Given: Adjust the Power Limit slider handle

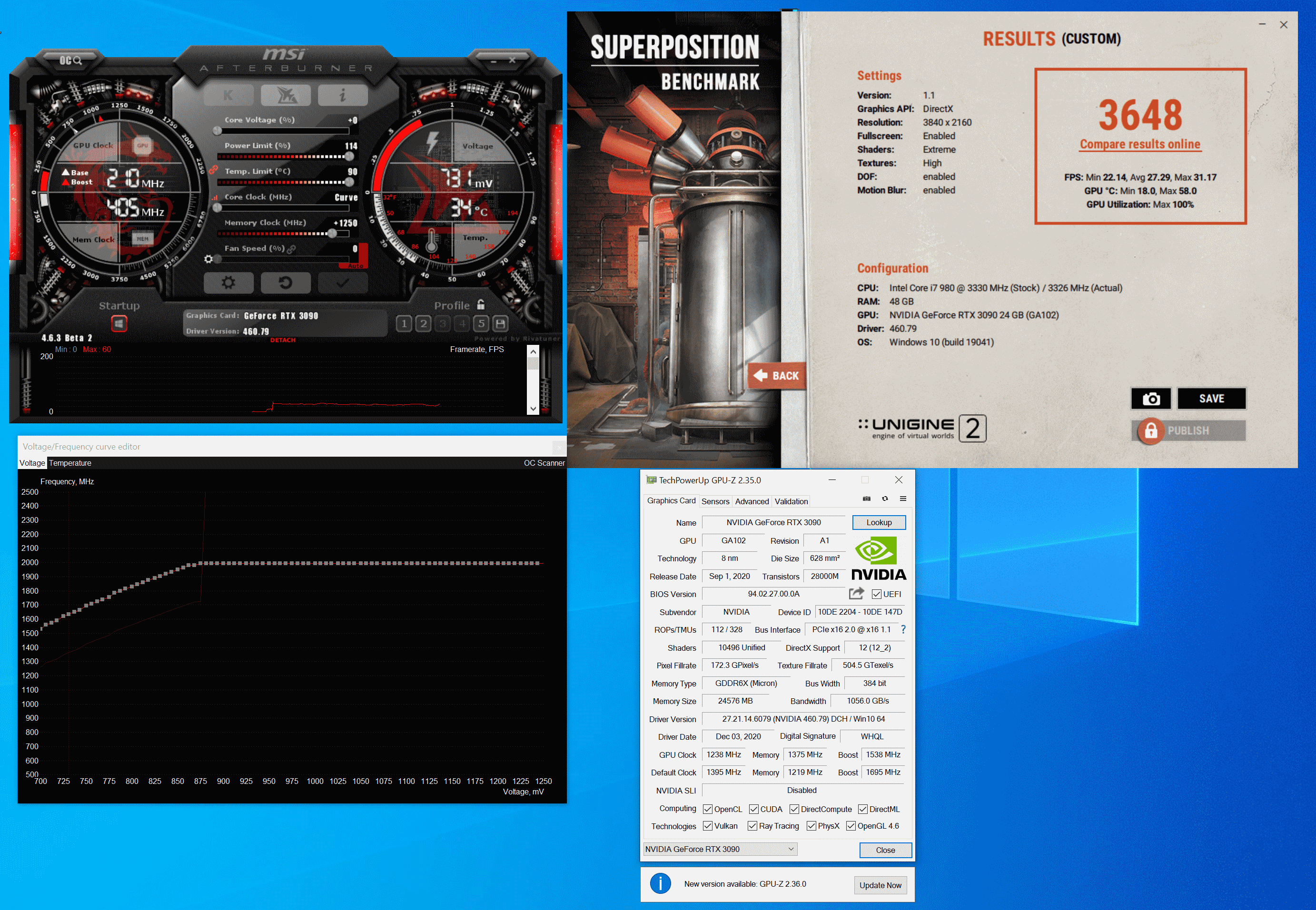Looking at the screenshot, I should pyautogui.click(x=349, y=156).
